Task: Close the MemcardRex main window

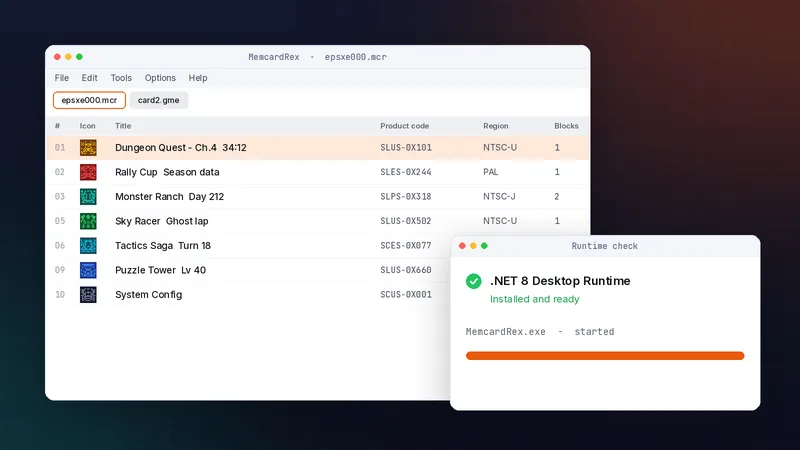Action: click(57, 57)
